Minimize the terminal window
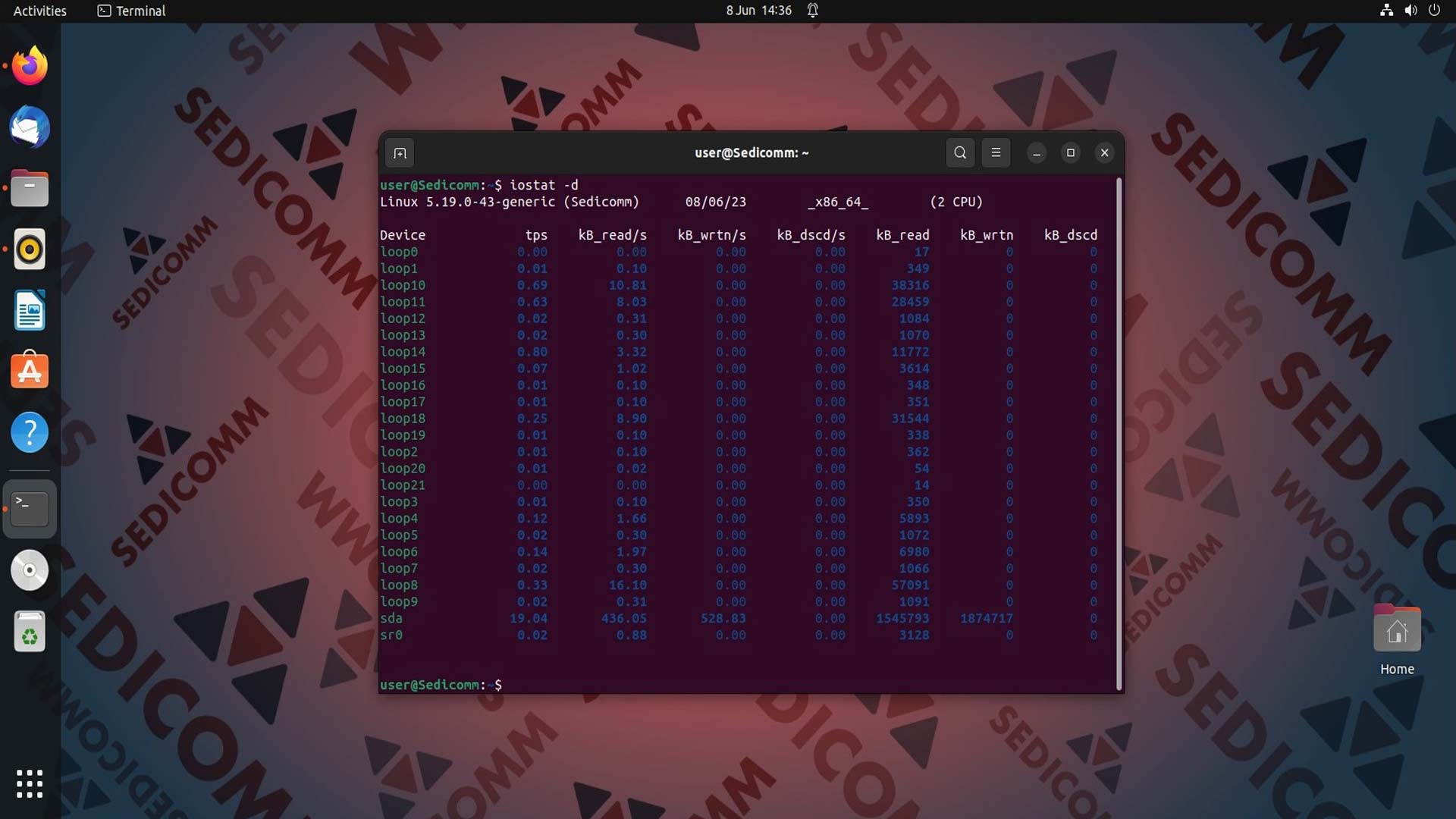The height and width of the screenshot is (819, 1456). (x=1037, y=153)
